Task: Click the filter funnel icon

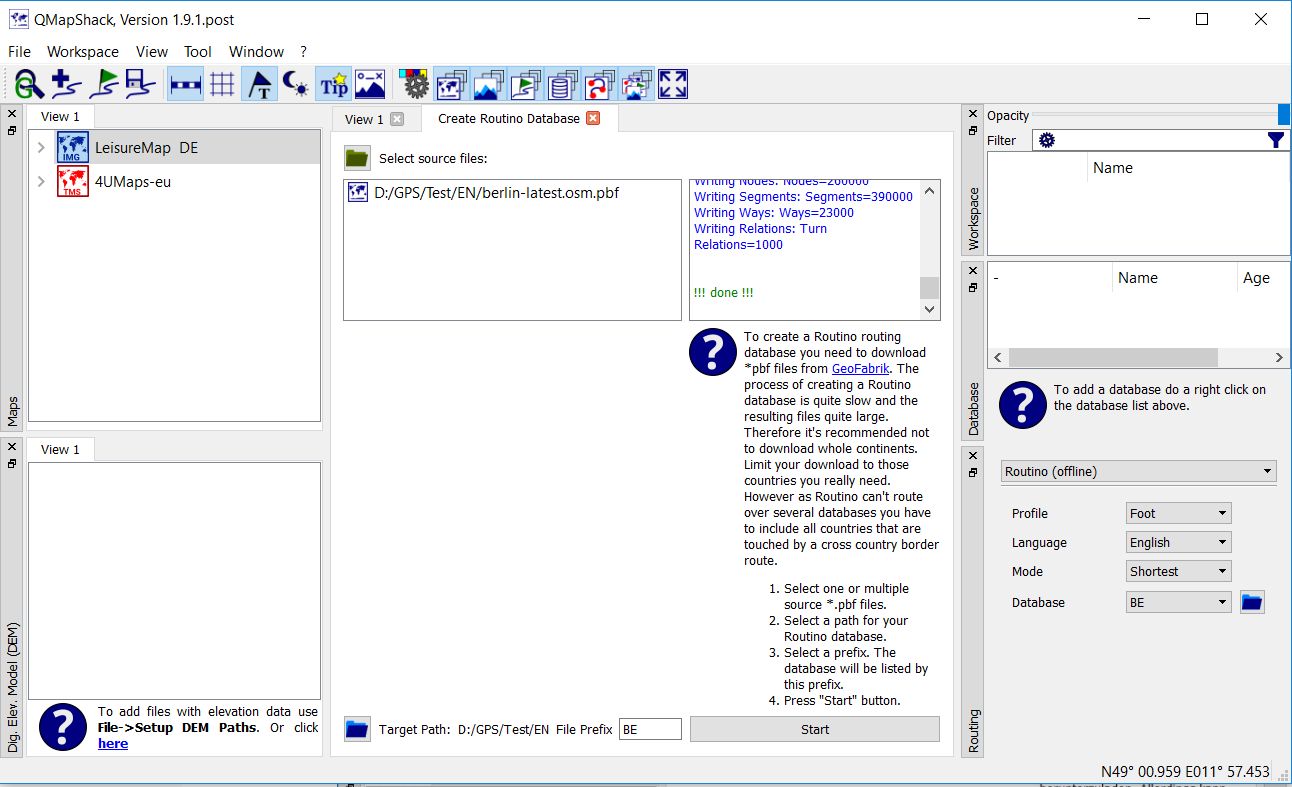Action: (1276, 140)
